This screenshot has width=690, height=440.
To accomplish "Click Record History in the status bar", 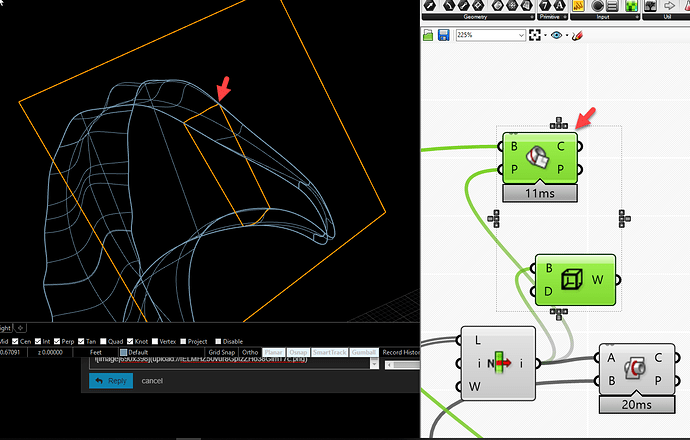I will (400, 352).
